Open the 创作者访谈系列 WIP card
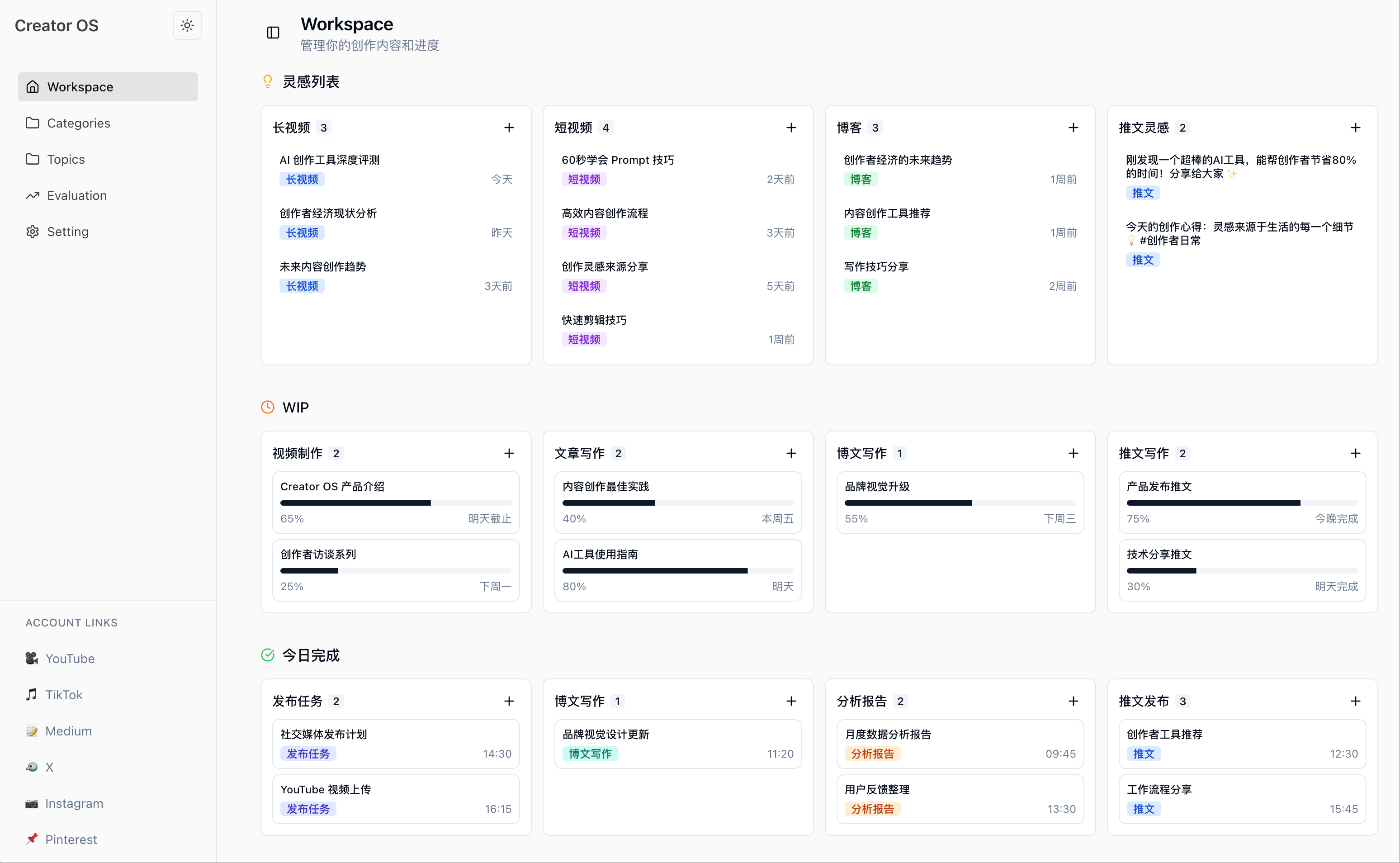 (396, 570)
